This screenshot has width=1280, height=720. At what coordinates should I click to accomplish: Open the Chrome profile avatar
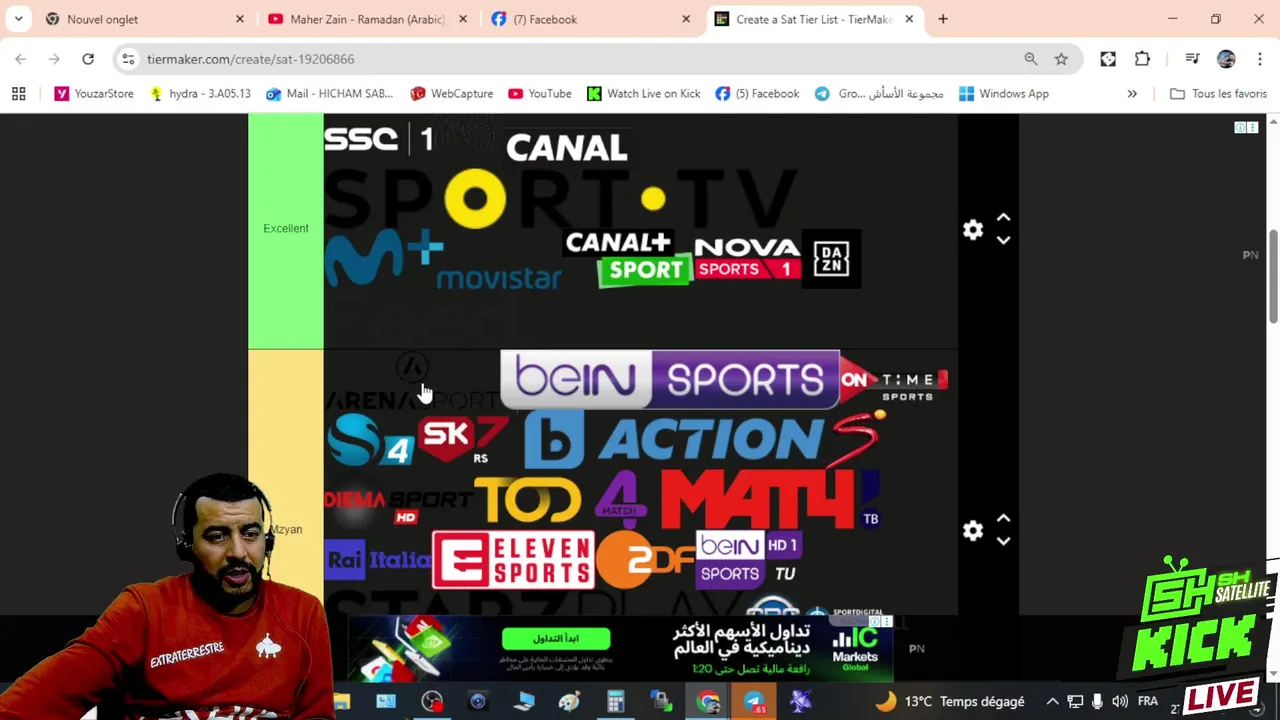(x=1226, y=59)
